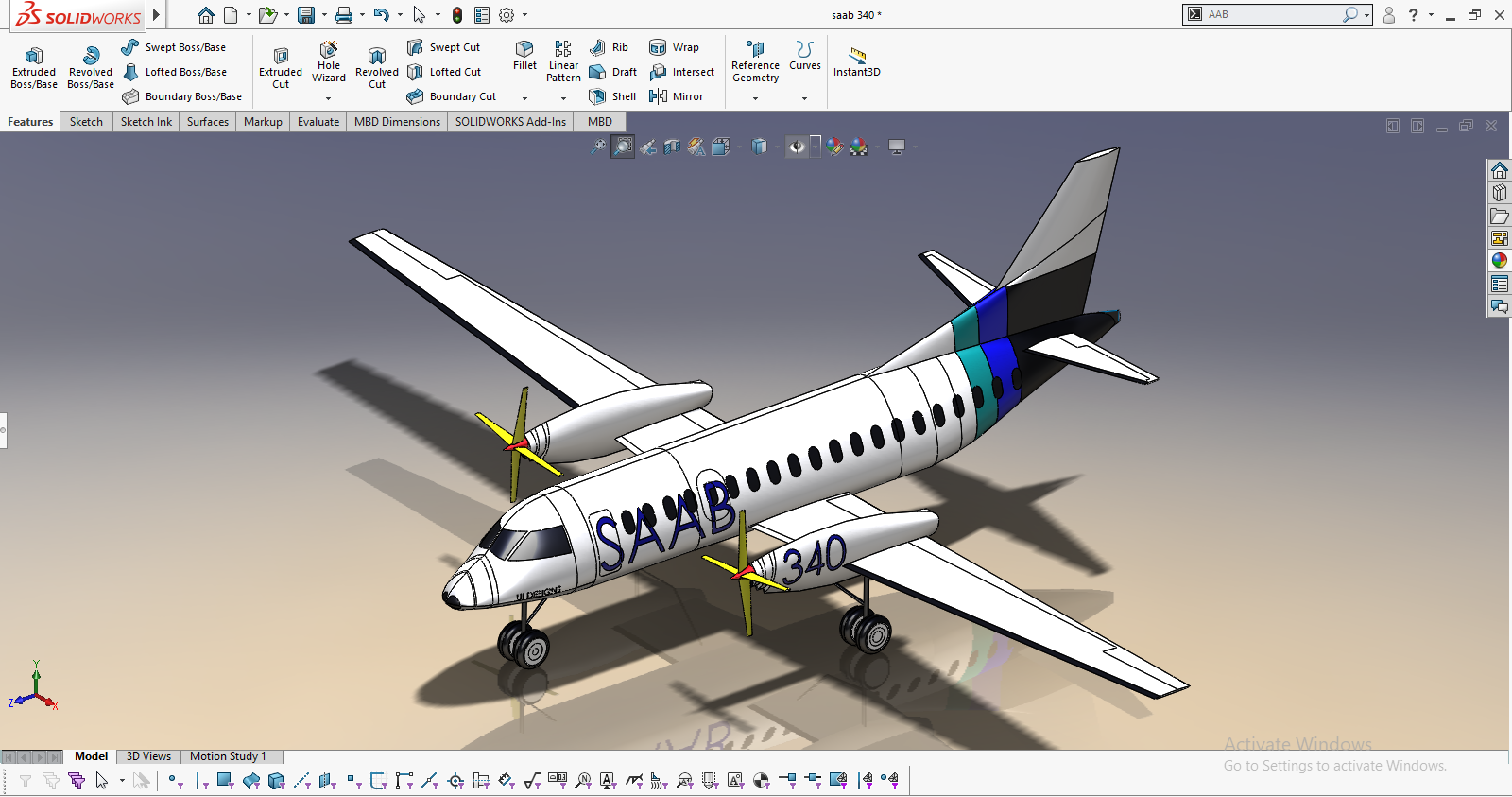Screen dimensions: 1512x797
Task: Click Edit Appearance color ball icon
Action: (834, 147)
